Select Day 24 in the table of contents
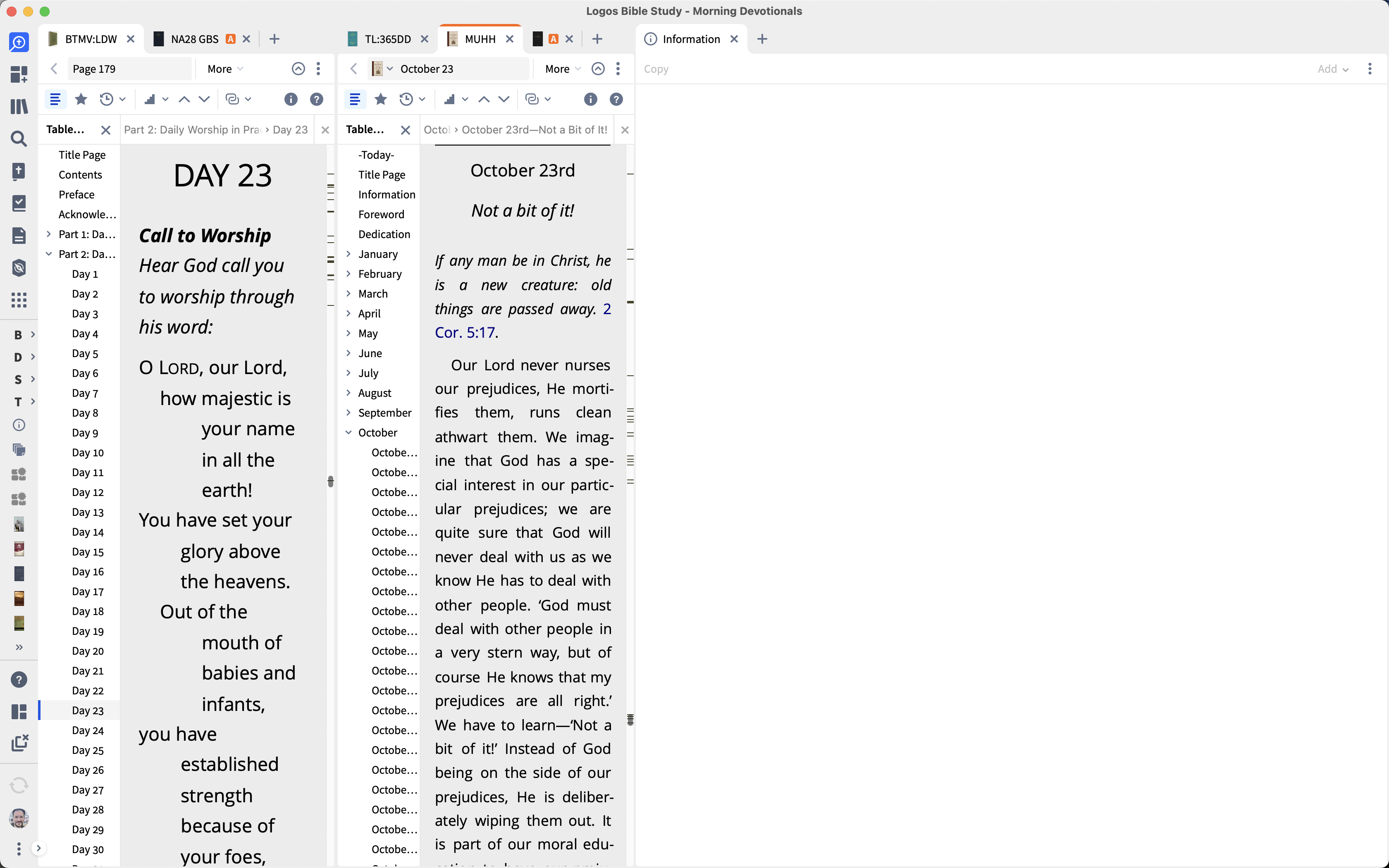The height and width of the screenshot is (868, 1389). tap(88, 730)
